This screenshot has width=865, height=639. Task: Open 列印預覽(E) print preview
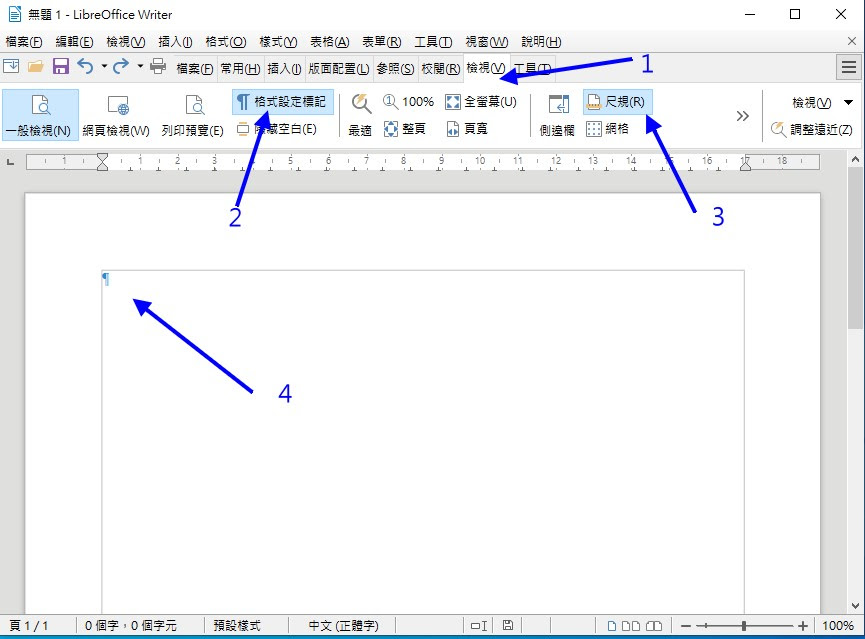(x=193, y=115)
